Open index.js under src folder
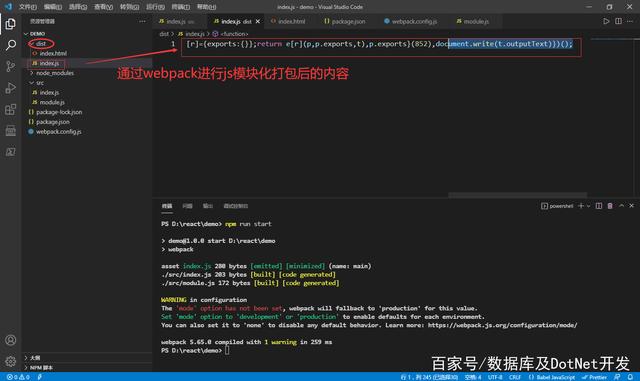The image size is (640, 381). pos(49,93)
